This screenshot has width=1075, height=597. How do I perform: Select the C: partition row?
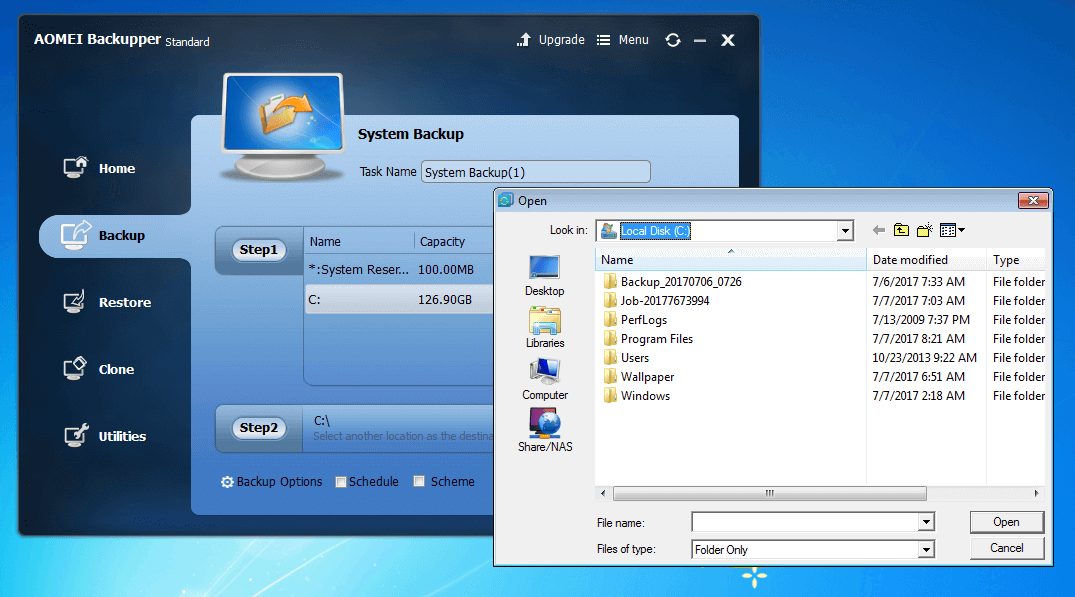(400, 300)
